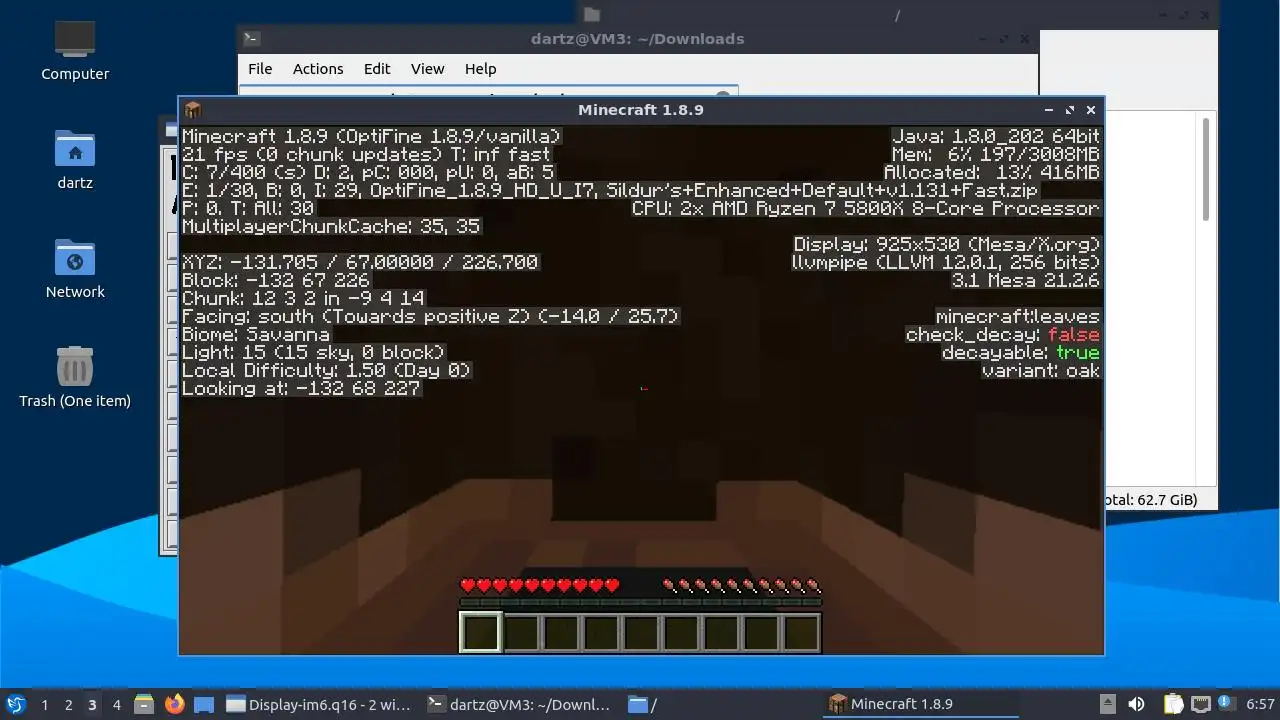This screenshot has width=1280, height=720.
Task: Click the "minecraft:leaves" debug text
Action: coord(1017,316)
